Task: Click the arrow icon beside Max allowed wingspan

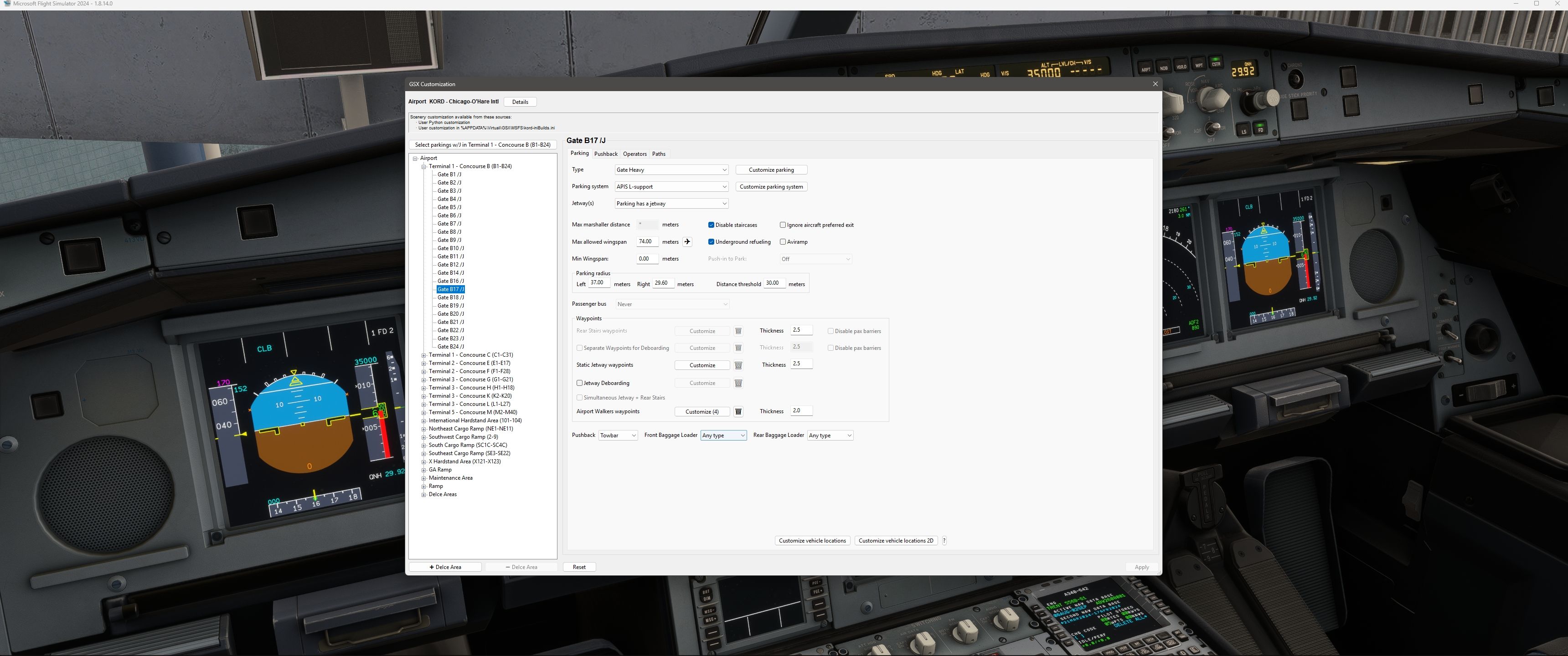Action: click(x=687, y=241)
